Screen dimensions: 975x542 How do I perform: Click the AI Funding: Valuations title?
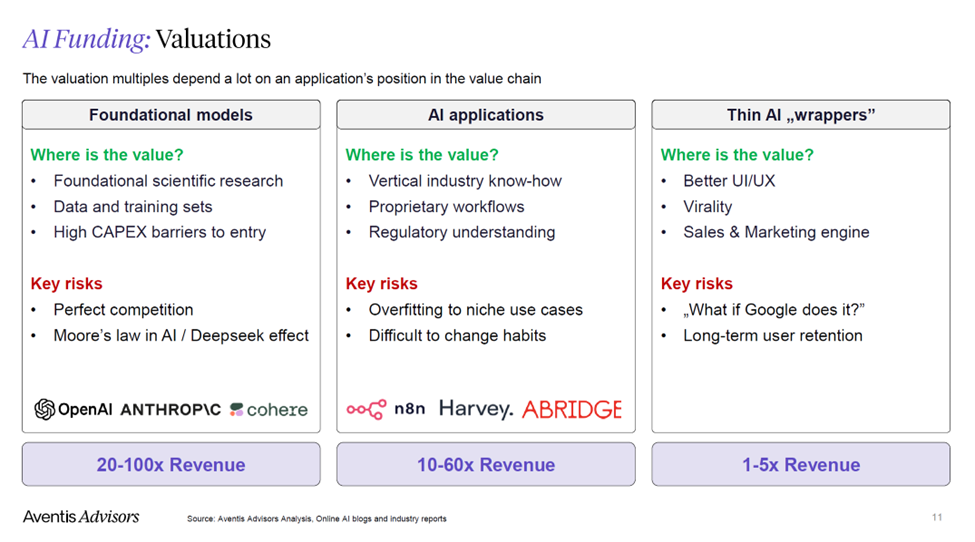click(147, 39)
